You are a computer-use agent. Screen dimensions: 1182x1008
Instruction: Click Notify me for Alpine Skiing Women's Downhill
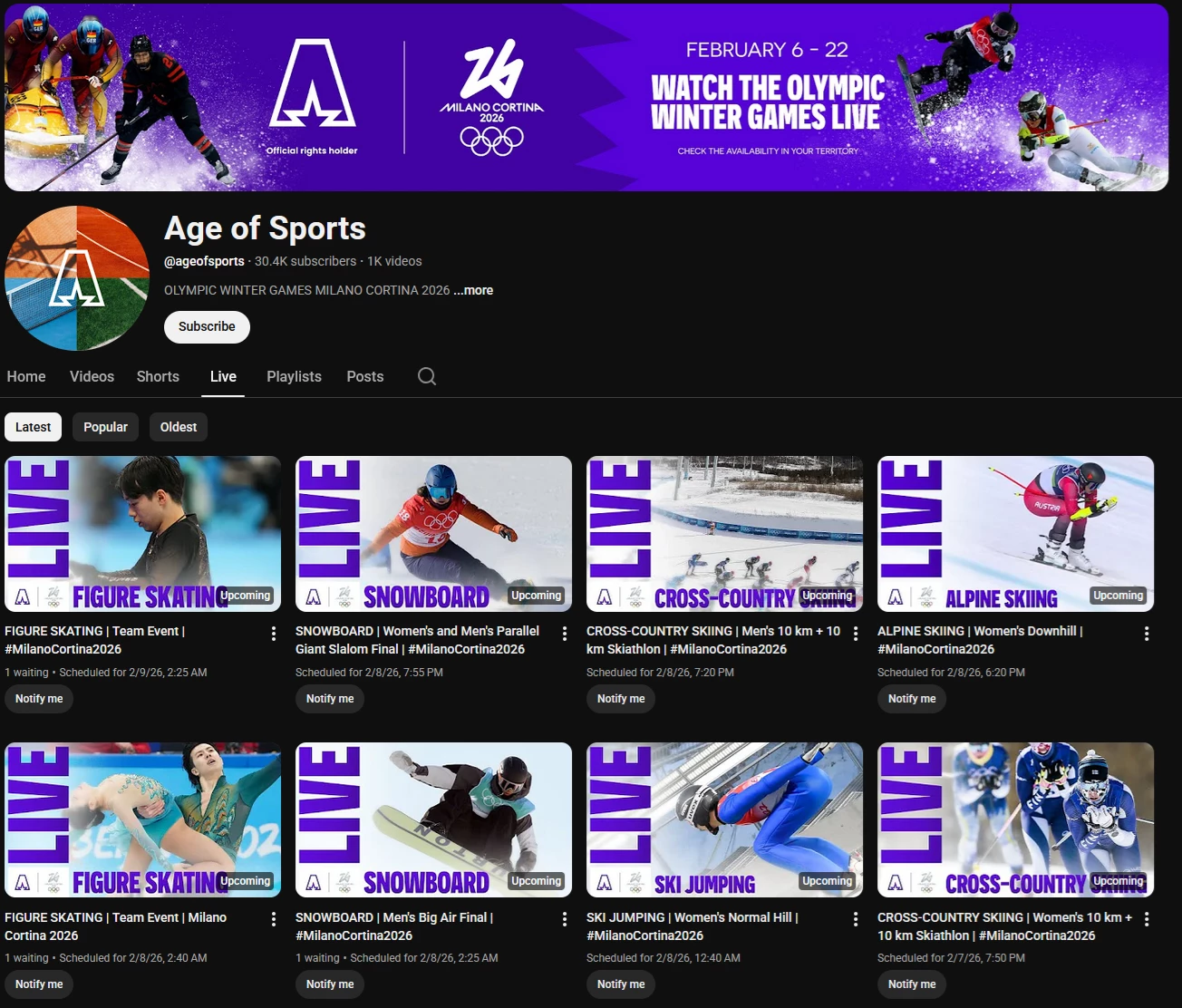pyautogui.click(x=912, y=699)
